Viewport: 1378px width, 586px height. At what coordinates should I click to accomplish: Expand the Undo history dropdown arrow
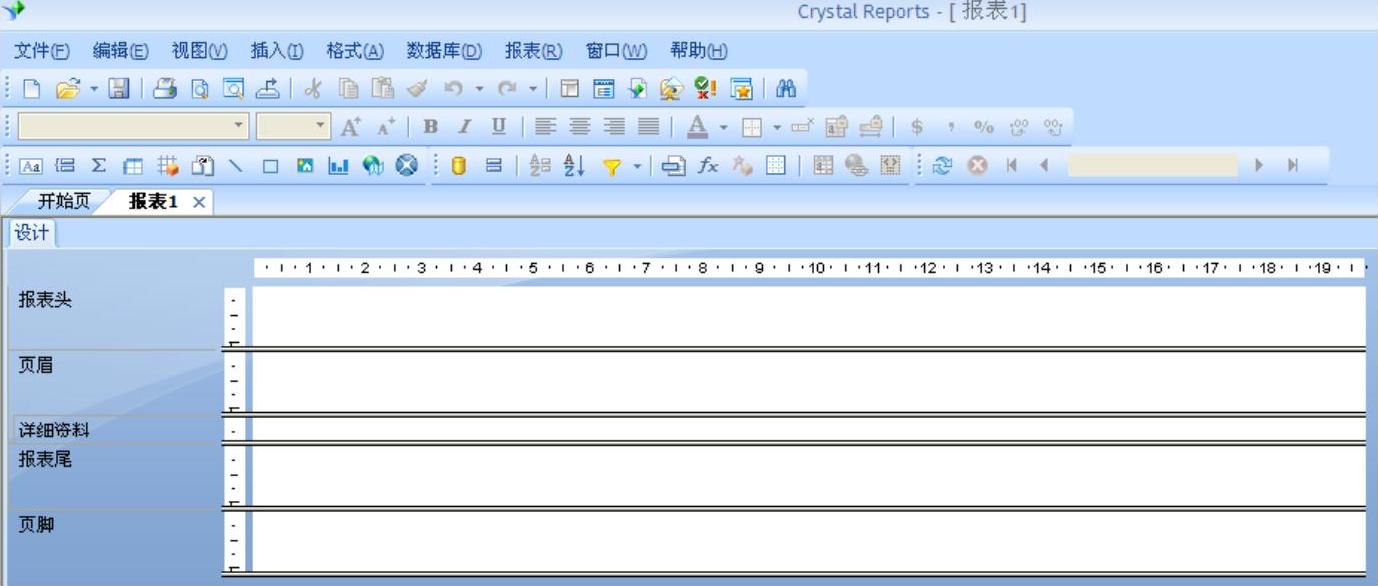tap(479, 89)
